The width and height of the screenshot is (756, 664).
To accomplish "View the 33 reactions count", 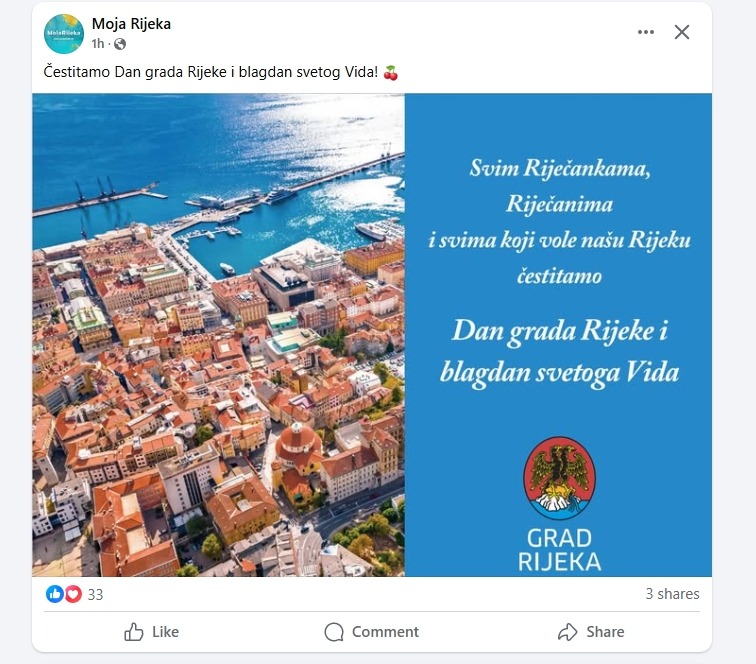I will pos(95,595).
